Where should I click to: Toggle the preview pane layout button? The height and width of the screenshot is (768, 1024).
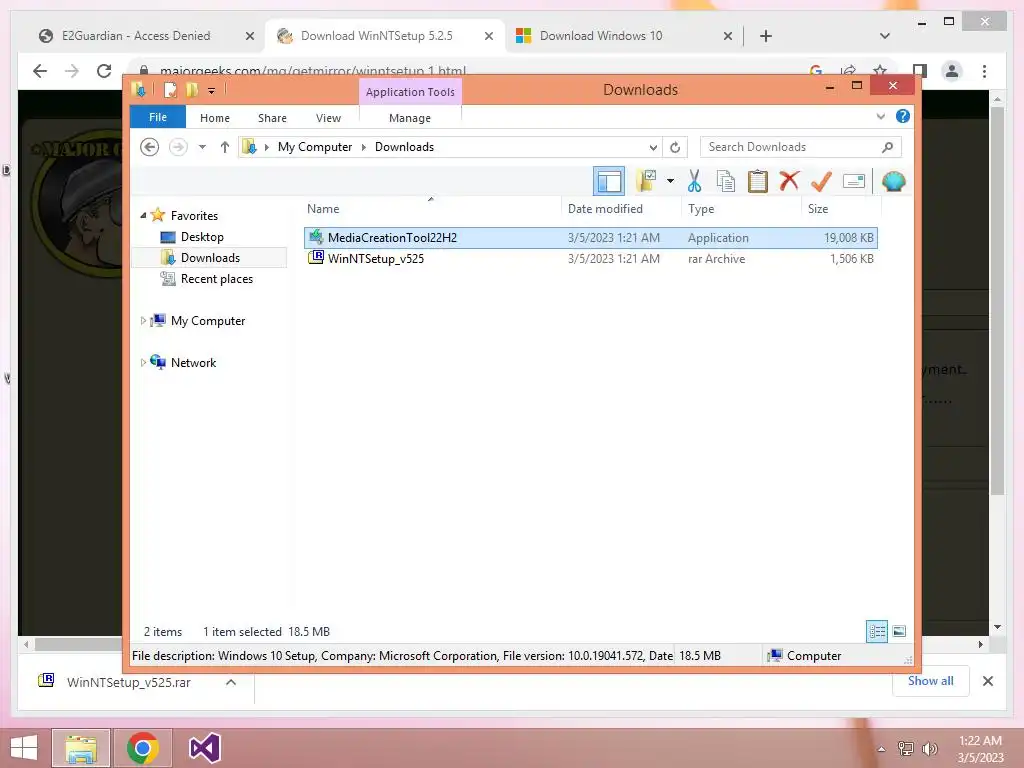tap(609, 182)
